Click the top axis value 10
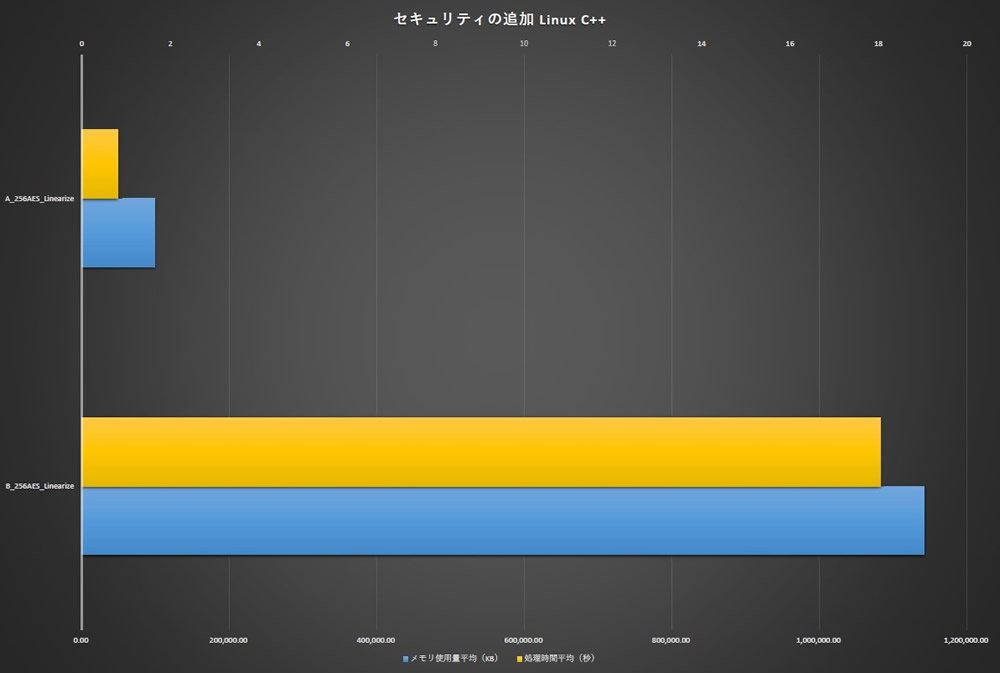1000x673 pixels. [524, 43]
